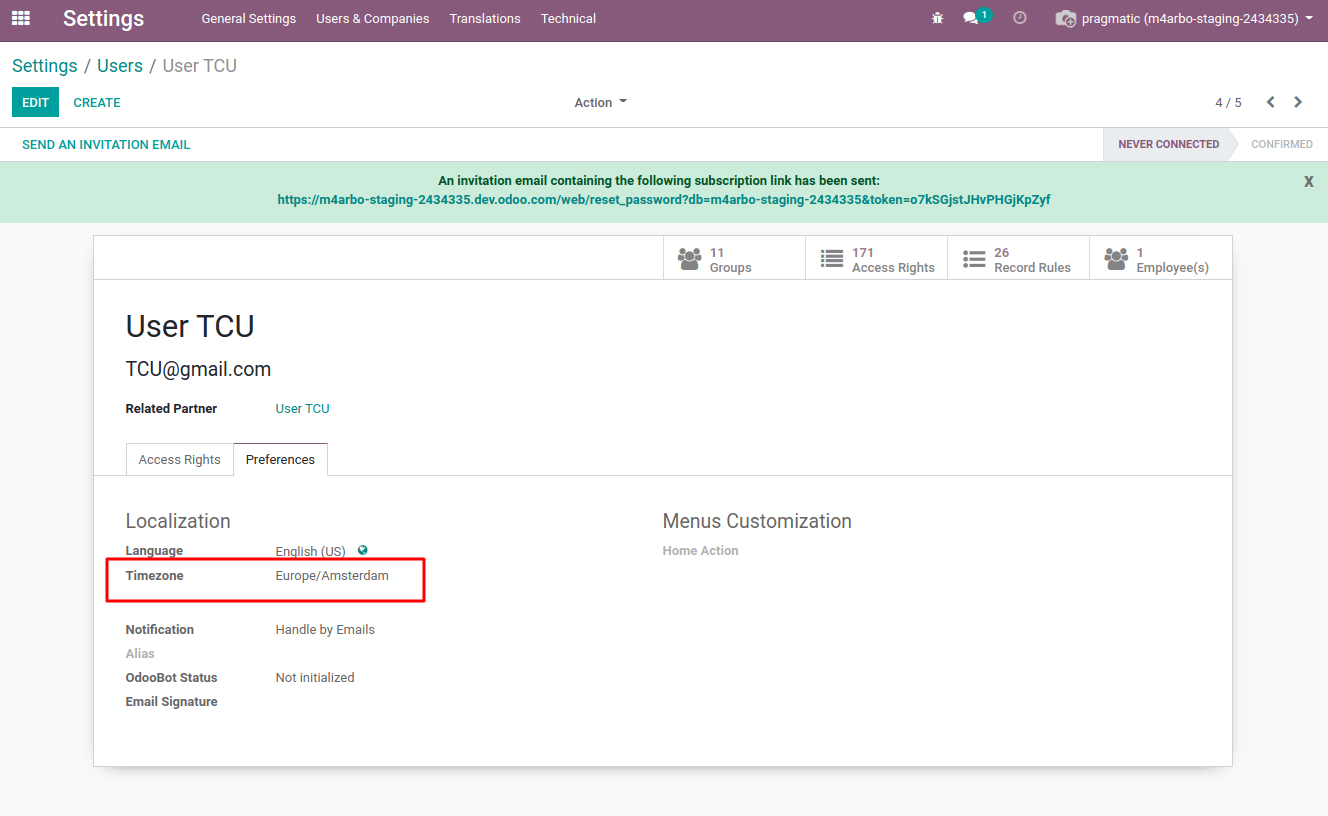Select the CONFIRMED status
This screenshot has width=1328, height=816.
coord(1282,144)
